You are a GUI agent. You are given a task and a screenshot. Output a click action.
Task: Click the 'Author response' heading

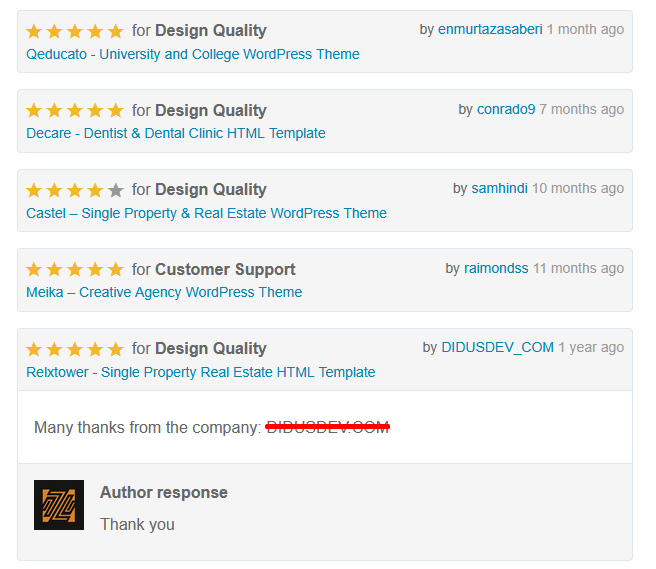(164, 492)
